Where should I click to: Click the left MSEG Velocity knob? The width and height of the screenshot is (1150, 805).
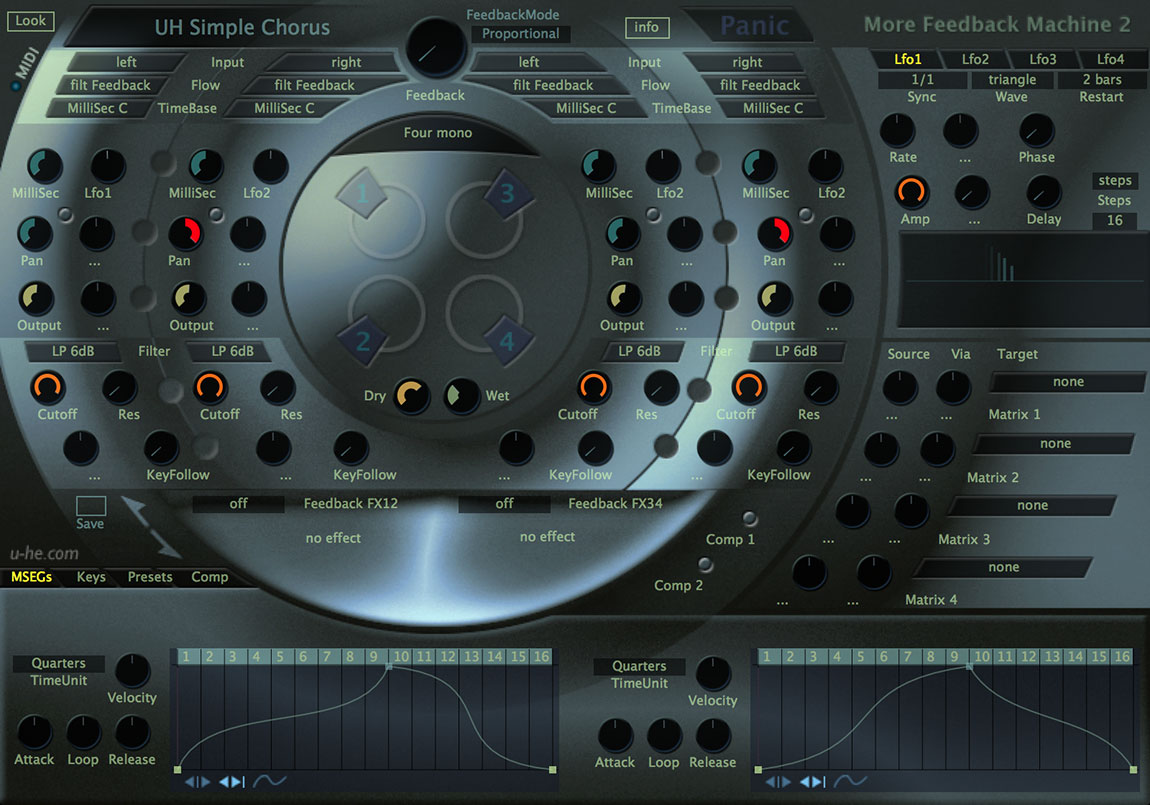(133, 671)
